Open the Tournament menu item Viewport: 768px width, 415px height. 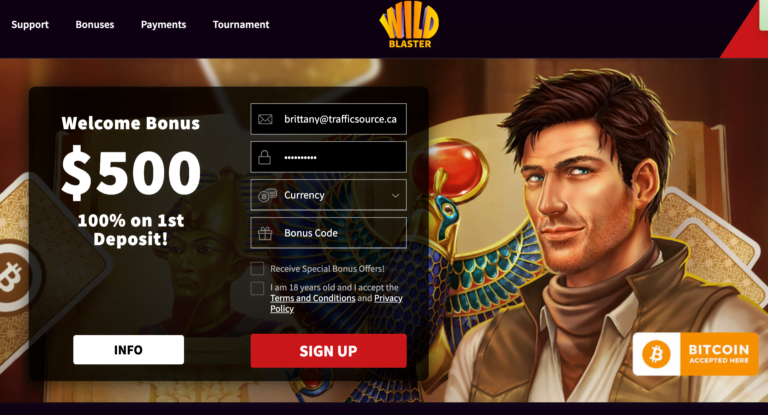(x=241, y=24)
